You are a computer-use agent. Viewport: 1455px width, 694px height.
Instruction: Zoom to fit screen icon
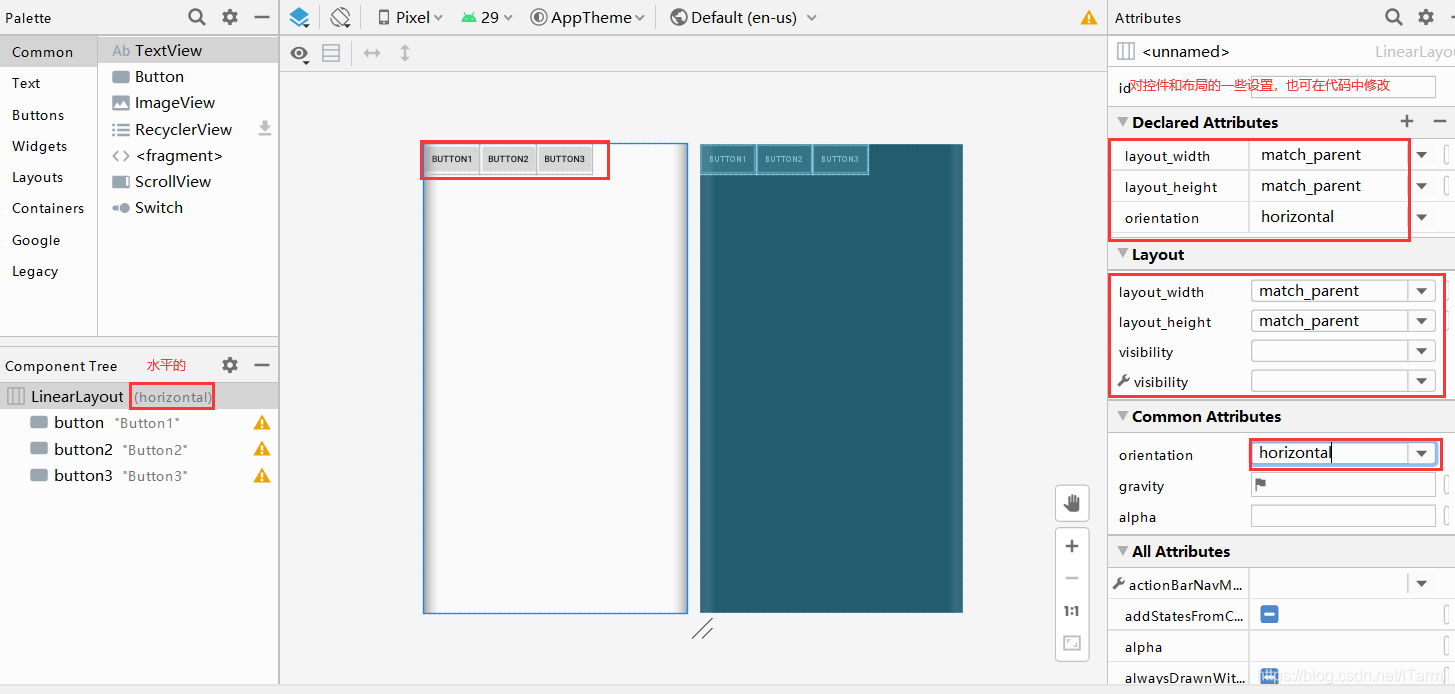(x=1072, y=643)
